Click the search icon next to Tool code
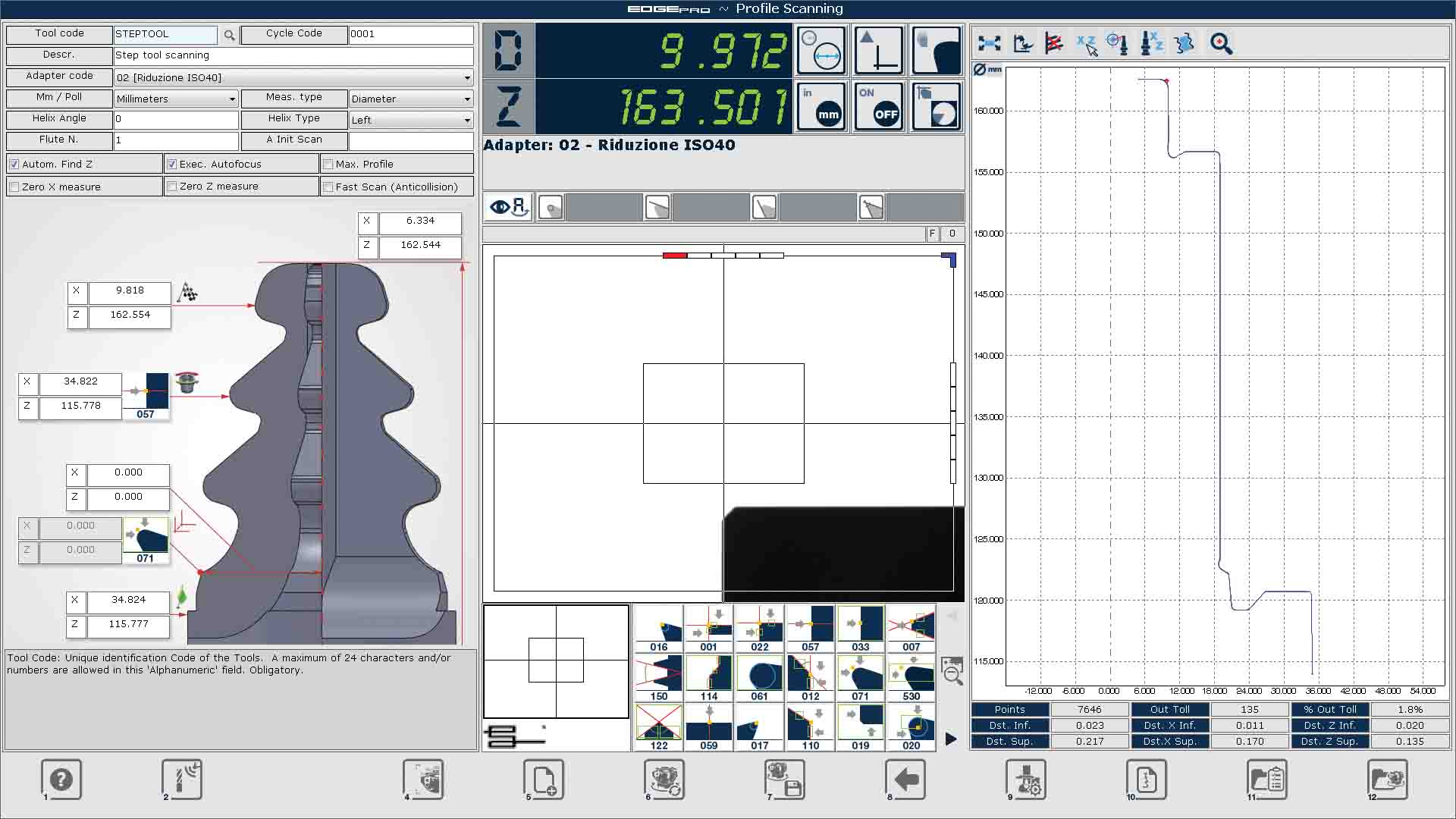Screen dimensions: 1456x819 pyautogui.click(x=229, y=35)
